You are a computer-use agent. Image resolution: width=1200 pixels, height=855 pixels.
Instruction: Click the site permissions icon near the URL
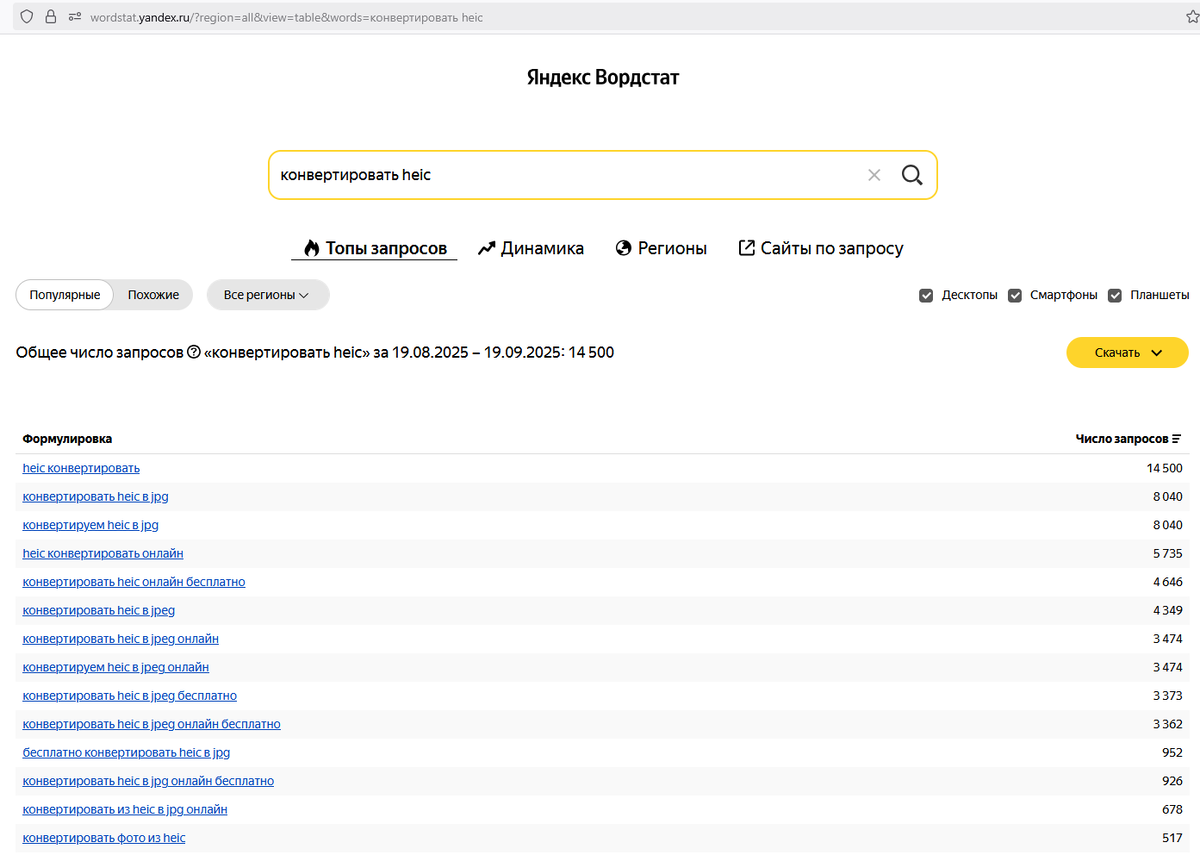tap(74, 17)
